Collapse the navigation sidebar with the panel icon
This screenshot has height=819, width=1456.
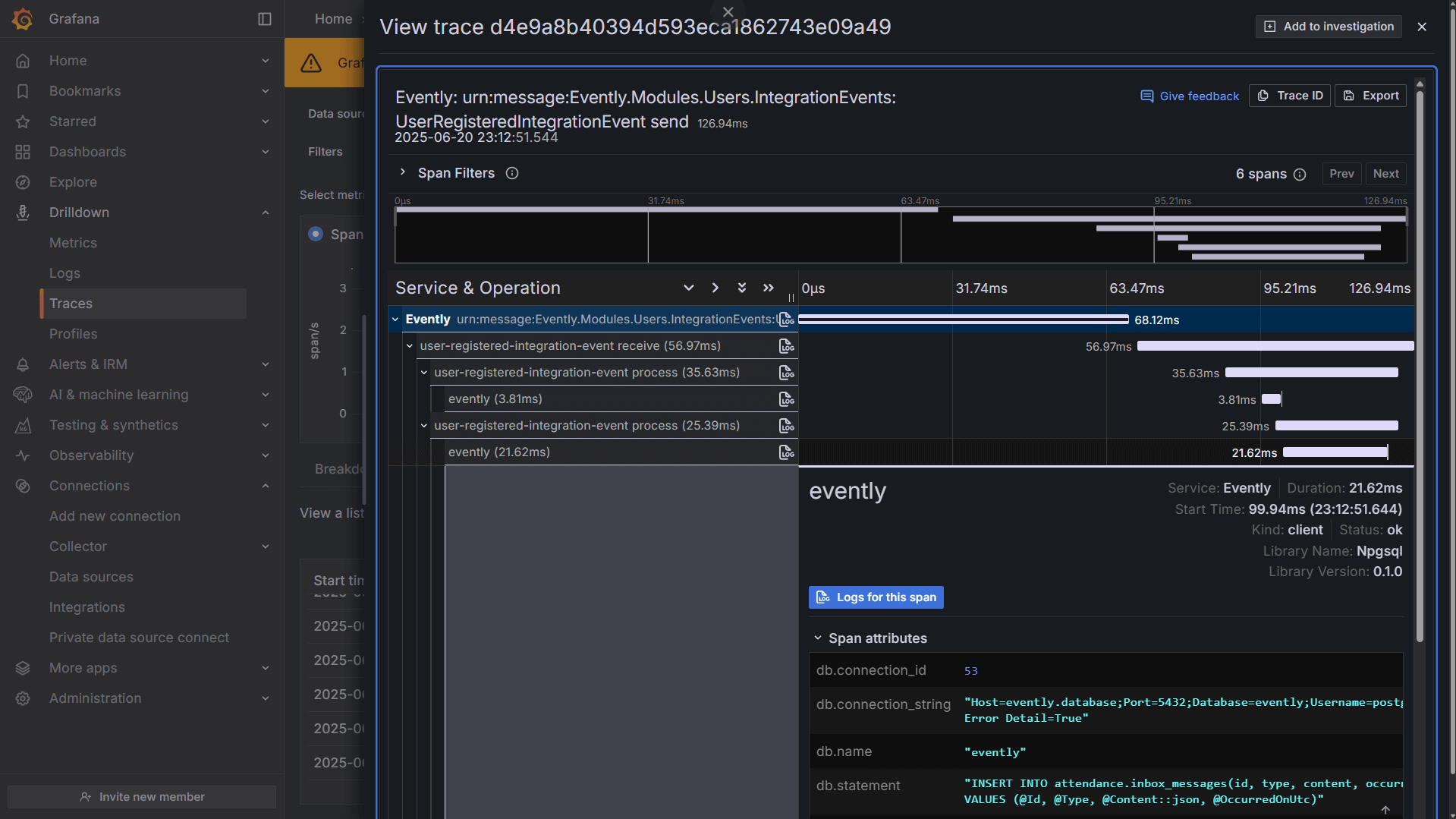click(264, 18)
